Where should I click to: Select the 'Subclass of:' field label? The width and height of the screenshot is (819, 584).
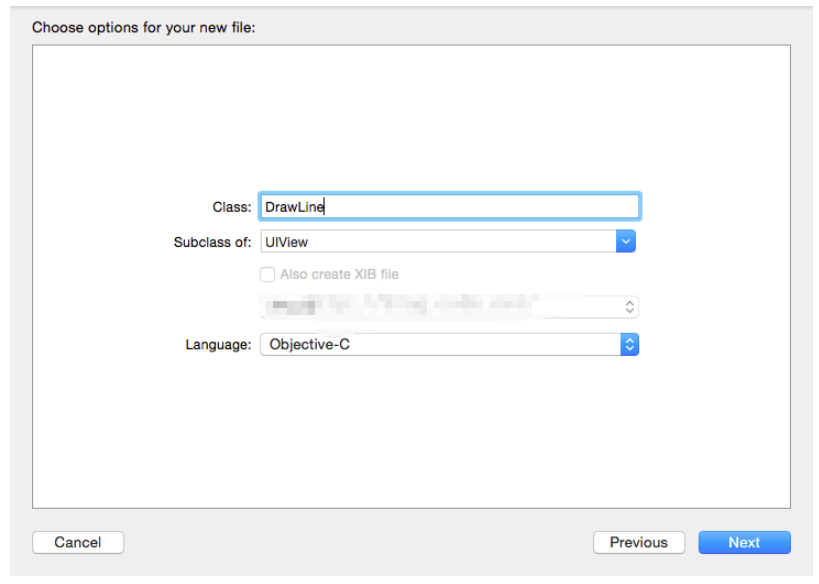click(x=212, y=242)
